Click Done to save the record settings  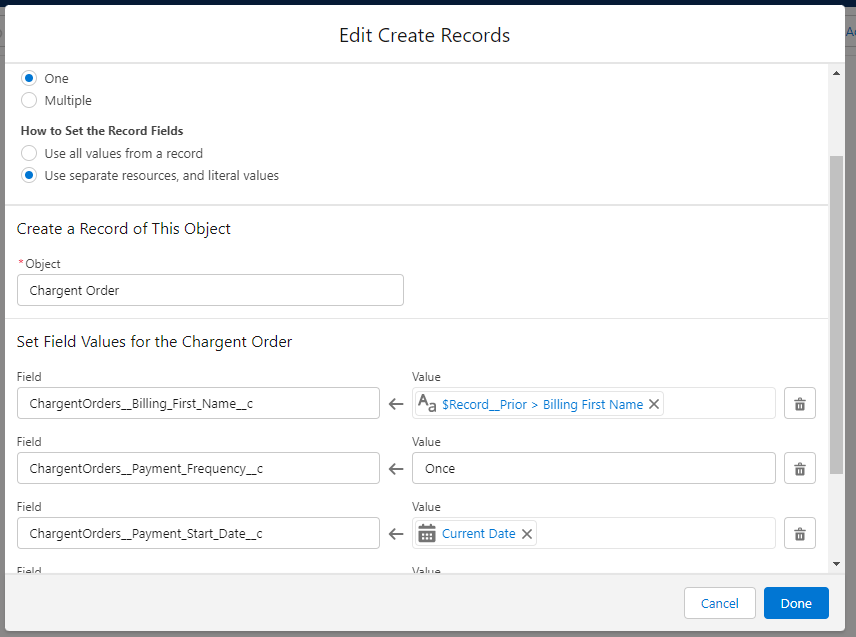pyautogui.click(x=796, y=603)
